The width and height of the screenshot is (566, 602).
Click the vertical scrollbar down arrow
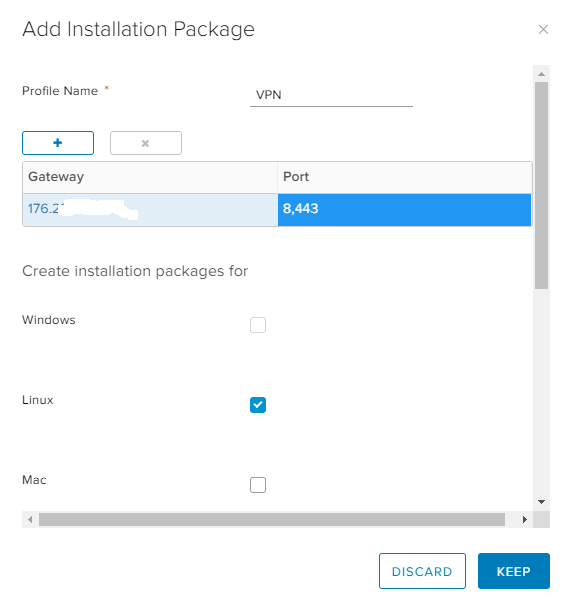click(x=541, y=502)
